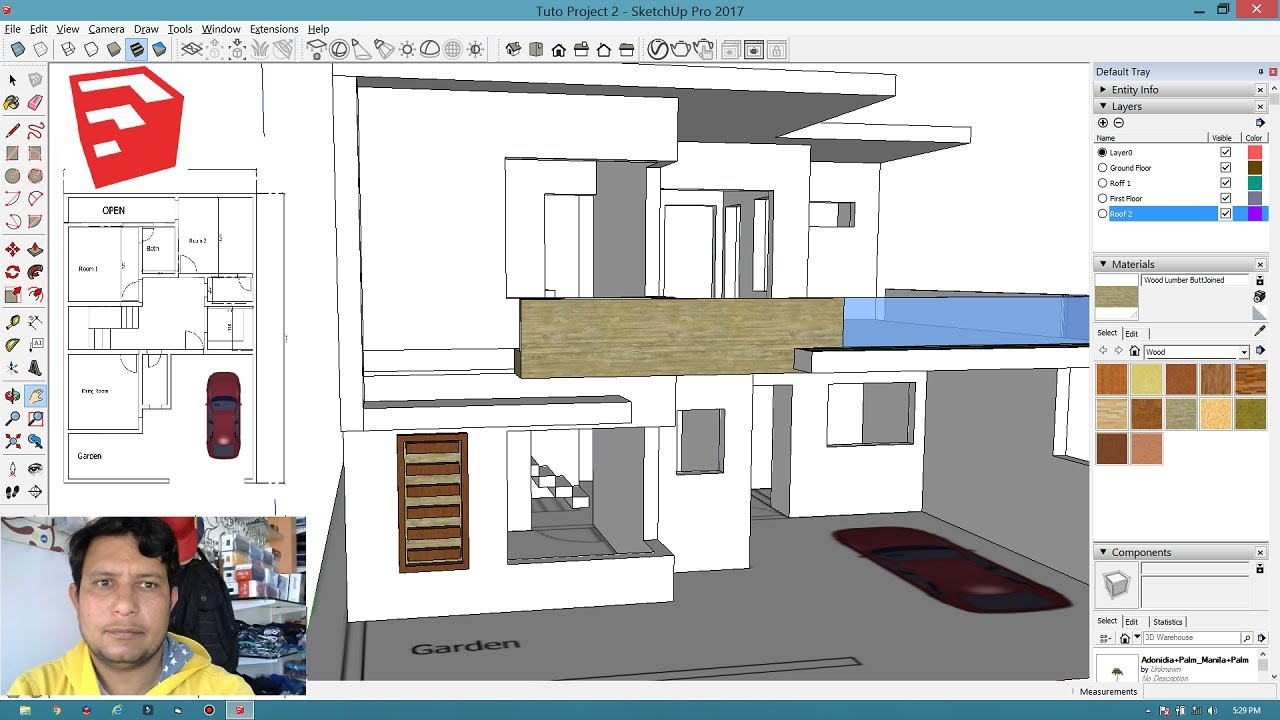Toggle visibility of Roff 1 layer

coord(1225,183)
